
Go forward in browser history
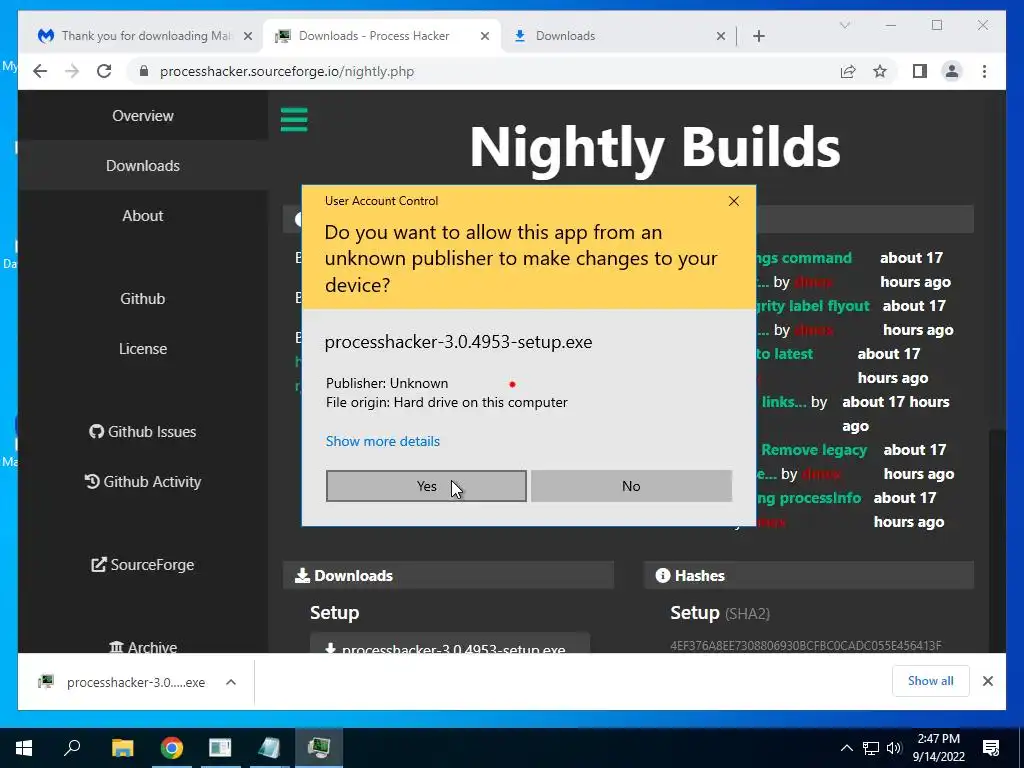[x=72, y=71]
